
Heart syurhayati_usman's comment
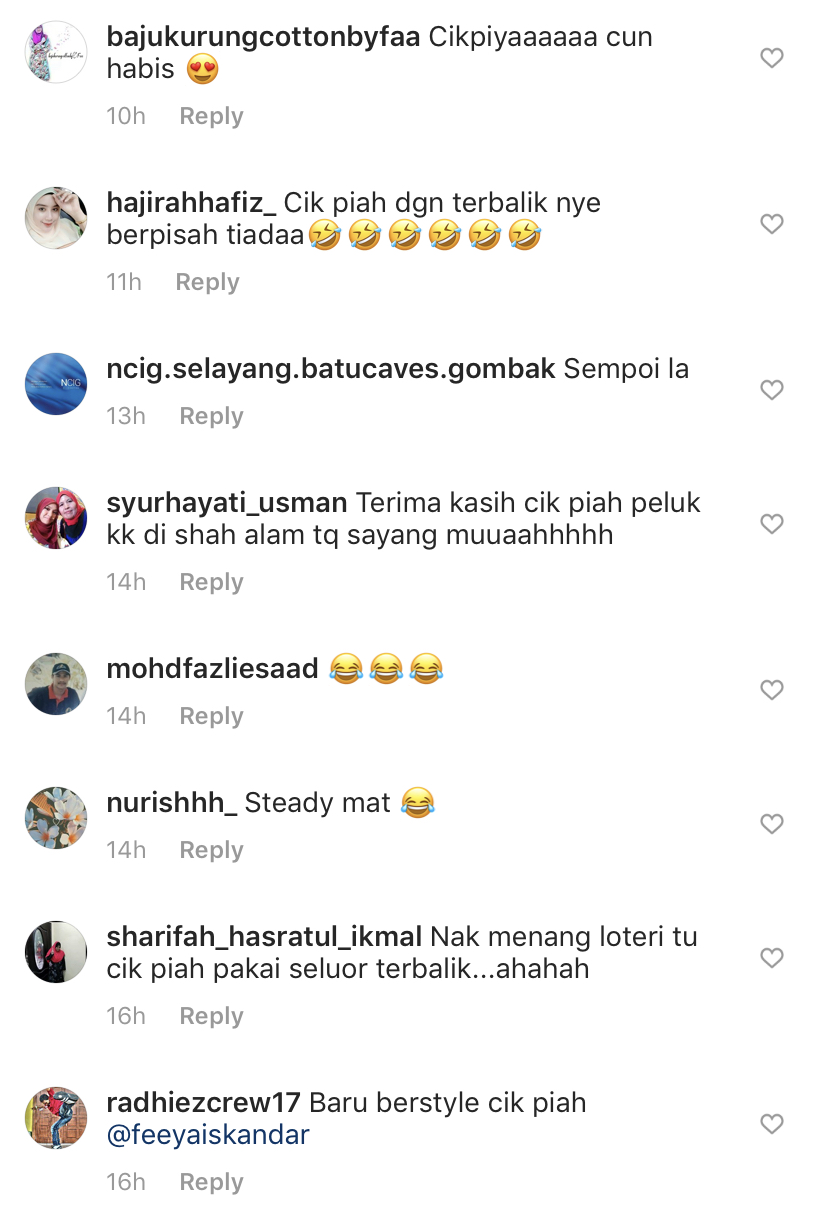pos(771,524)
